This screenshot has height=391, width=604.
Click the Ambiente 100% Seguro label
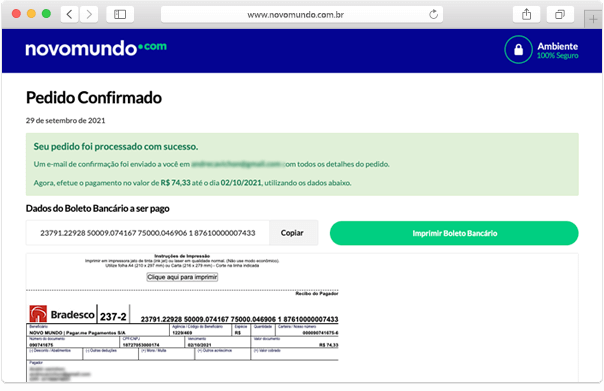click(558, 50)
